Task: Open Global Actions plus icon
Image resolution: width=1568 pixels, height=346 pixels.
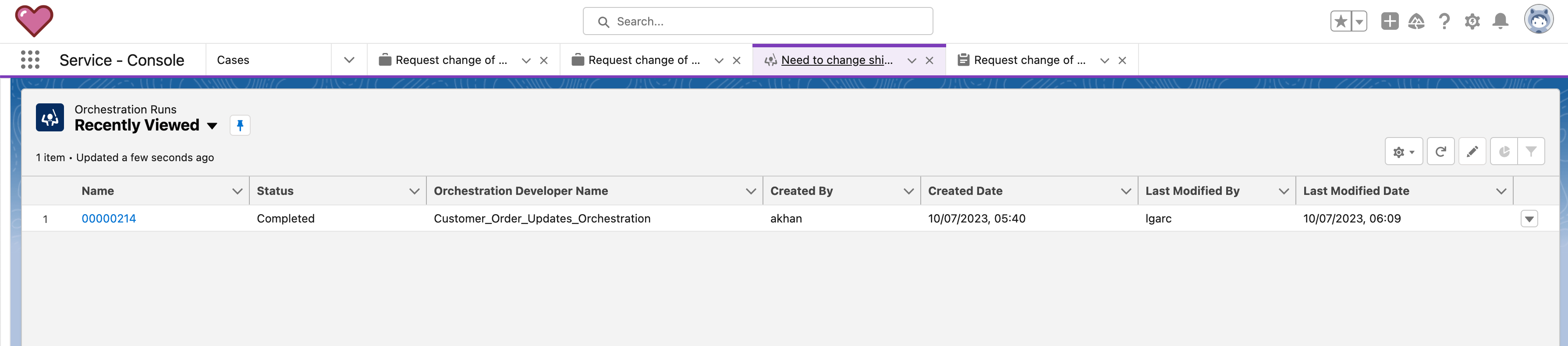Action: (x=1390, y=21)
